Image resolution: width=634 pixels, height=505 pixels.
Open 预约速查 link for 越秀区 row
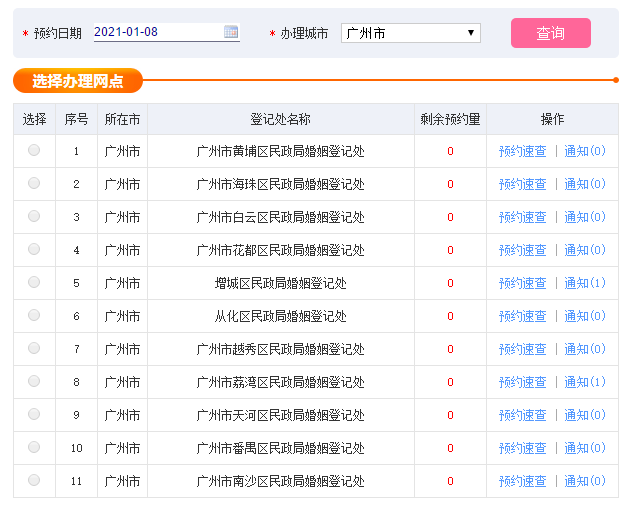[x=522, y=349]
